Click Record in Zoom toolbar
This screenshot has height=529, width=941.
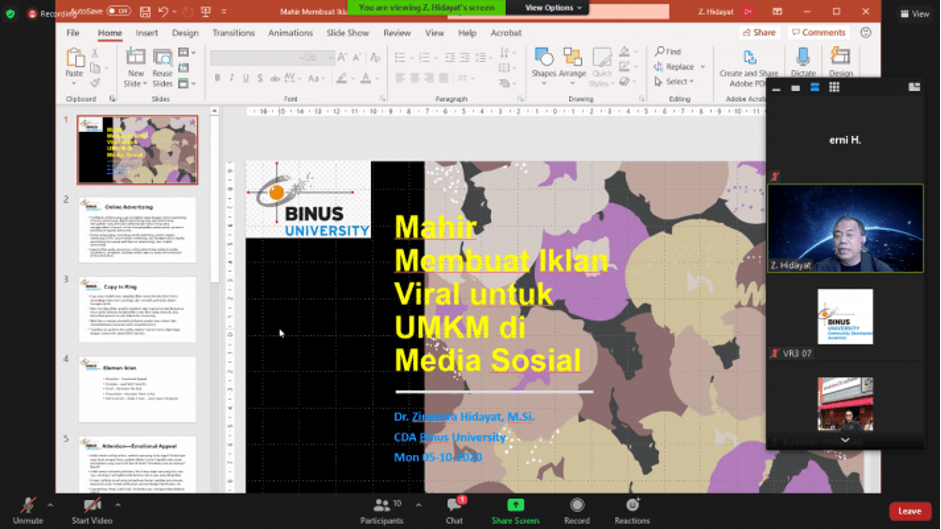tap(577, 512)
